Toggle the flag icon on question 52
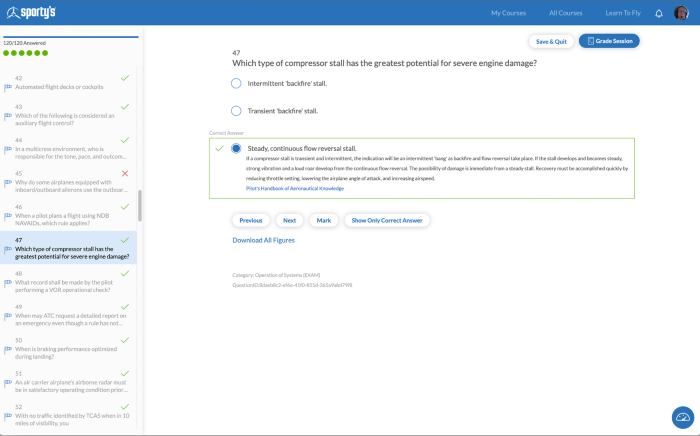 8,417
